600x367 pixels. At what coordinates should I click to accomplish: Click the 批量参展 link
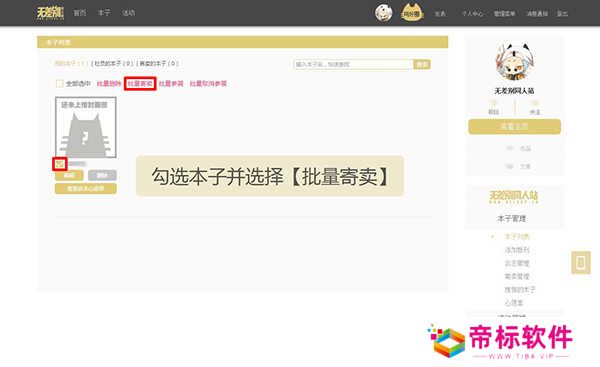171,83
